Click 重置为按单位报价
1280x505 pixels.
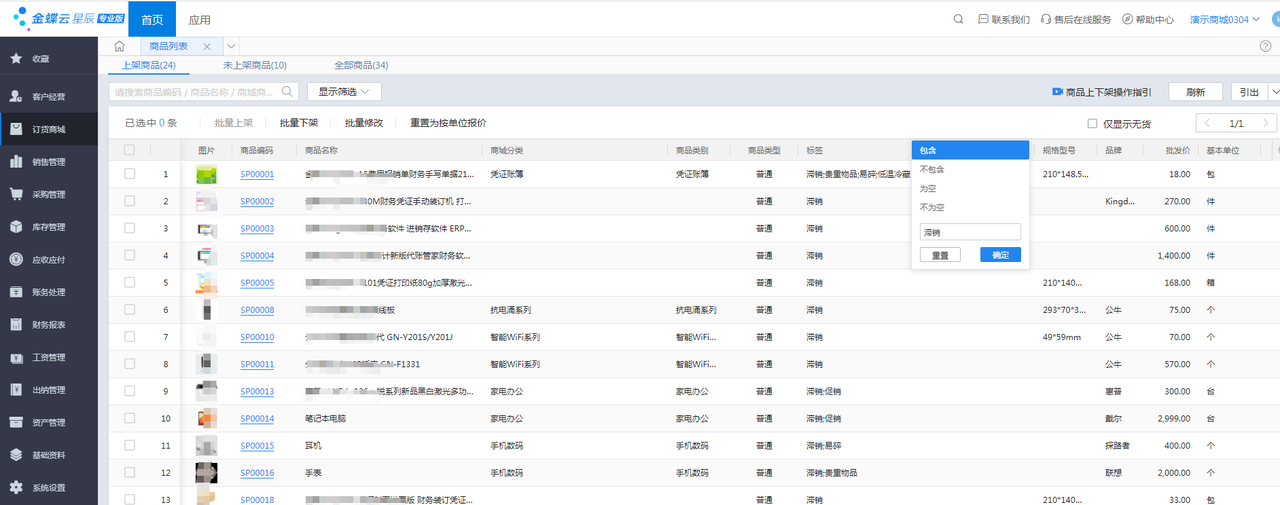[x=448, y=123]
